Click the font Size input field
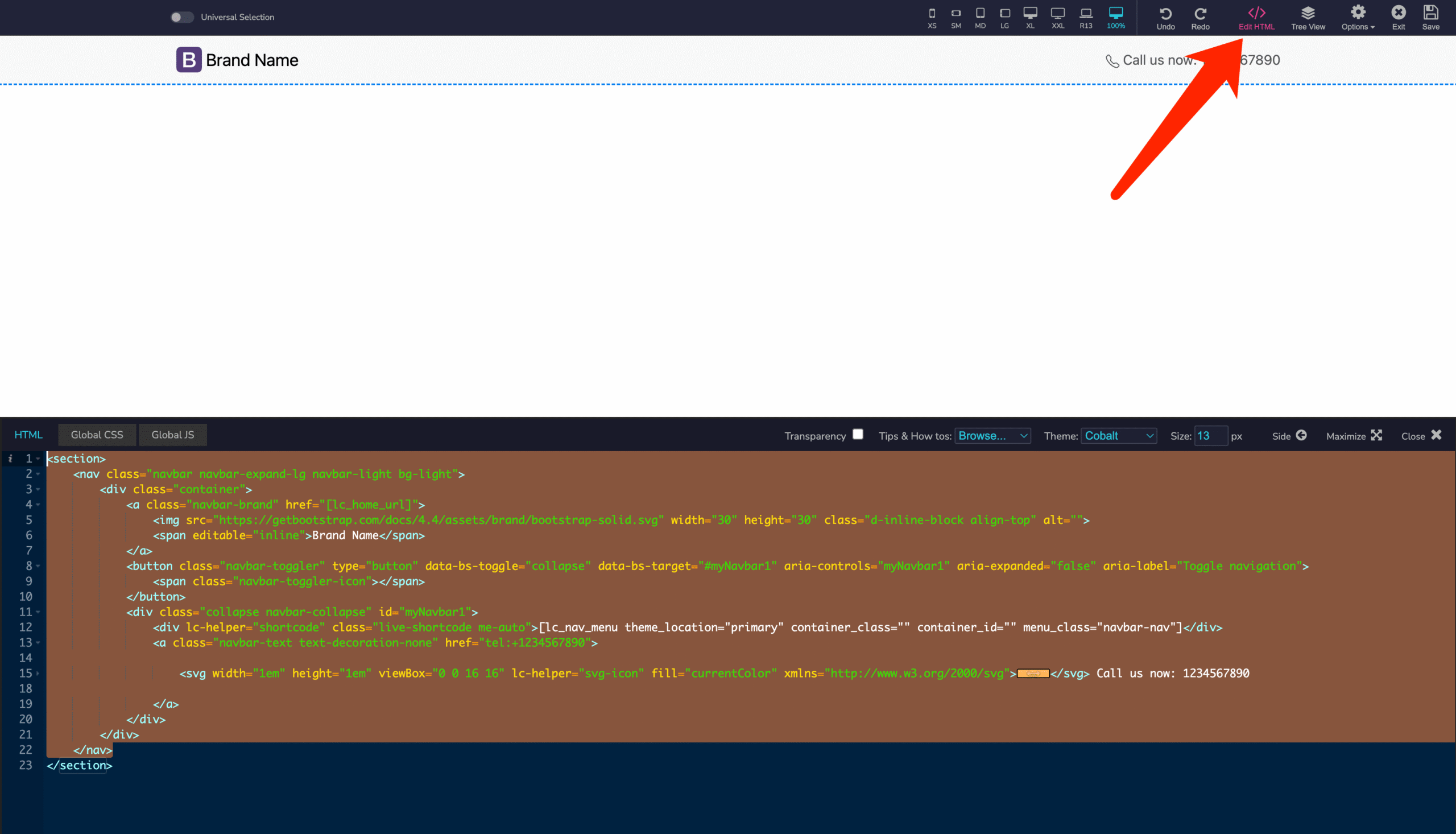1456x834 pixels. (1210, 436)
